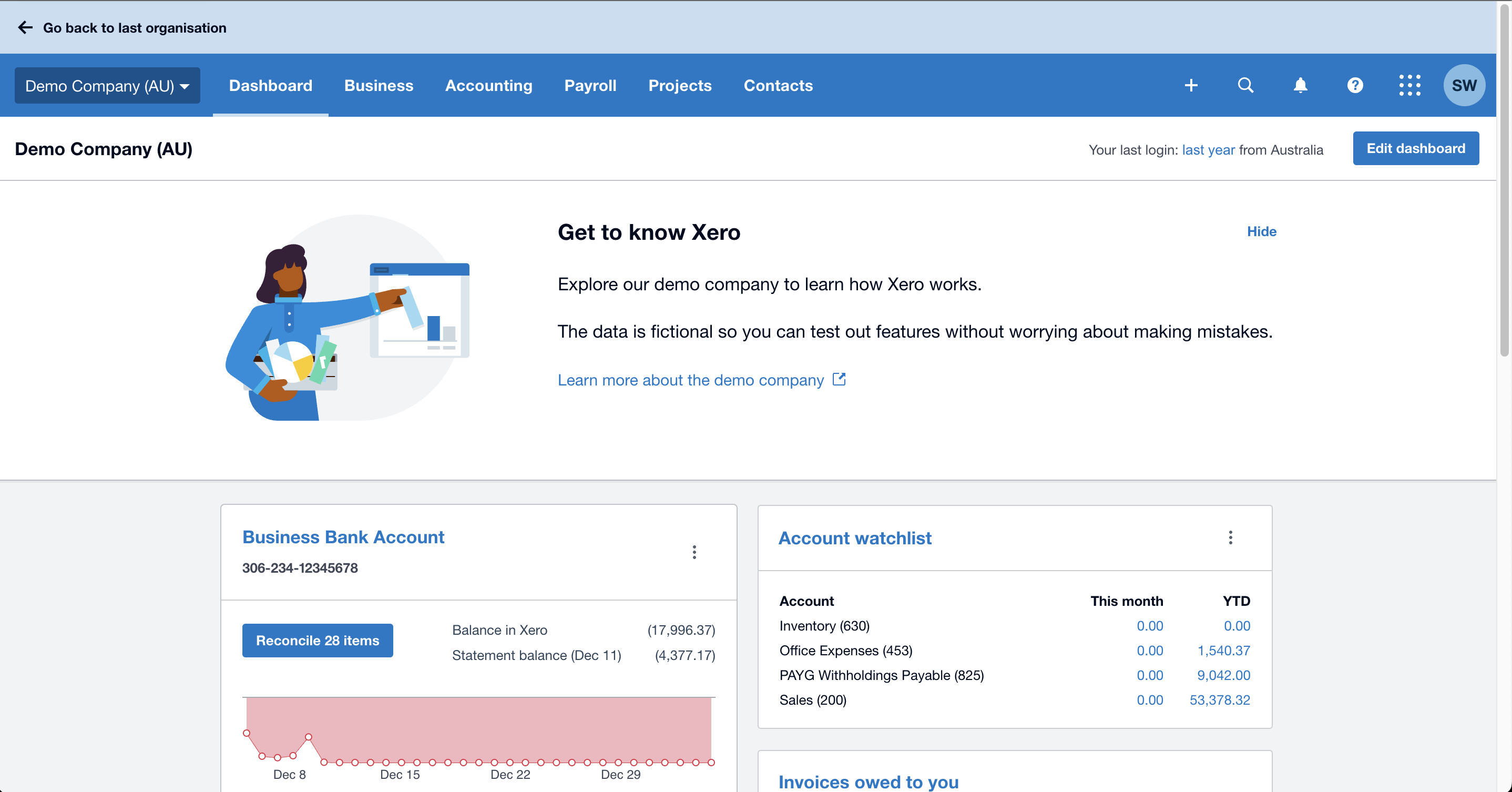Open notifications via the bell icon

point(1300,85)
